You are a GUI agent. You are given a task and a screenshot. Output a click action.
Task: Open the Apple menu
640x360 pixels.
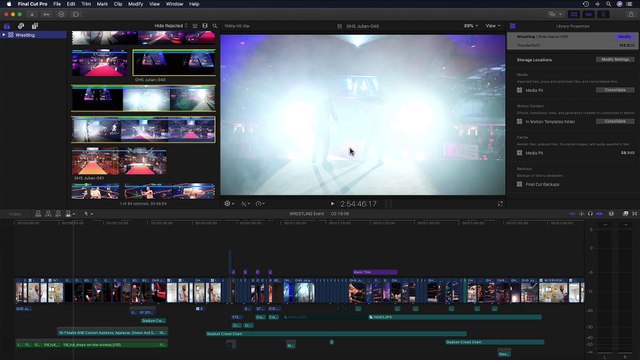tap(9, 4)
